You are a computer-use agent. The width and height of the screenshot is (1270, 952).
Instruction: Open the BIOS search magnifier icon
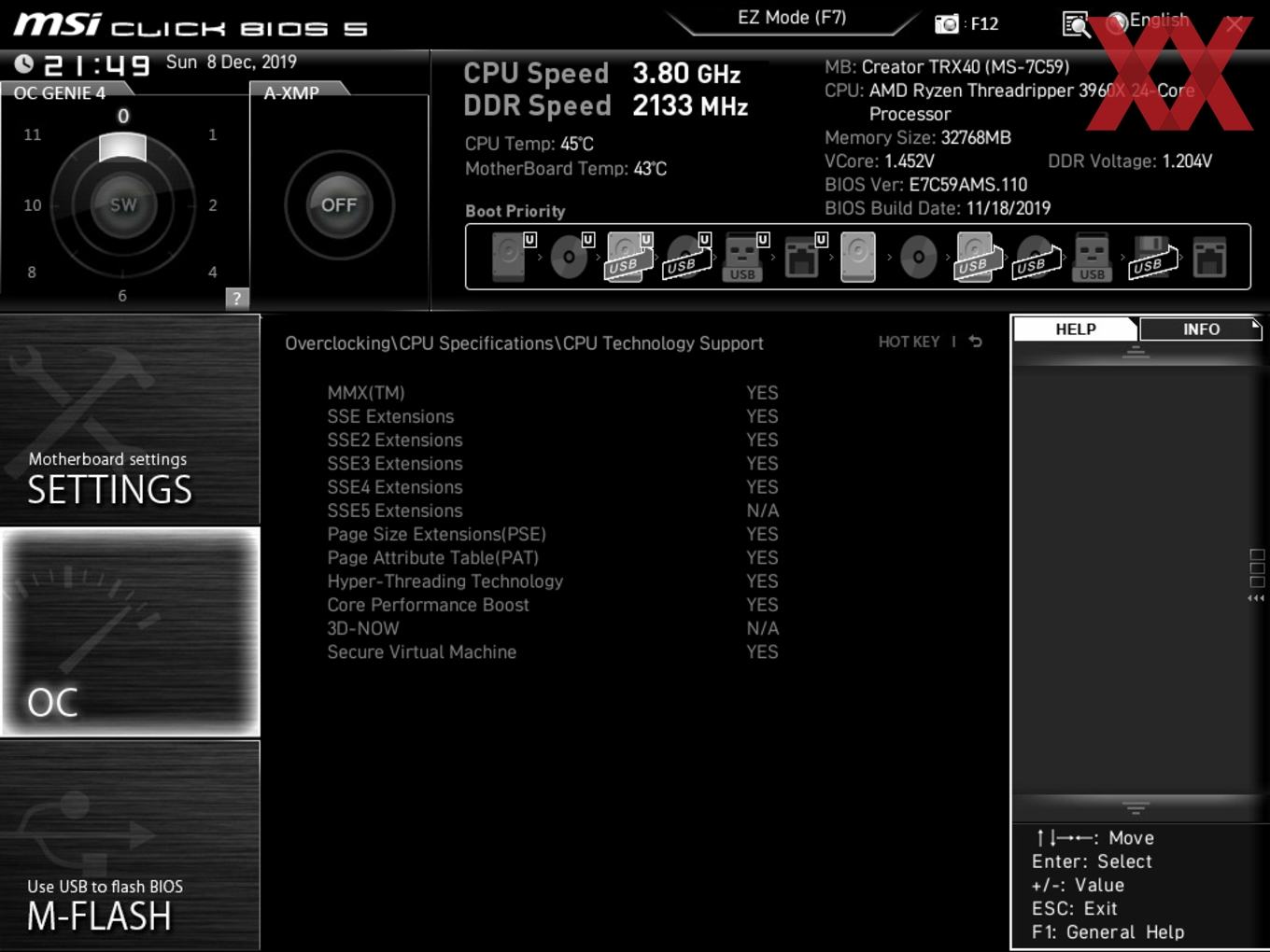1076,24
